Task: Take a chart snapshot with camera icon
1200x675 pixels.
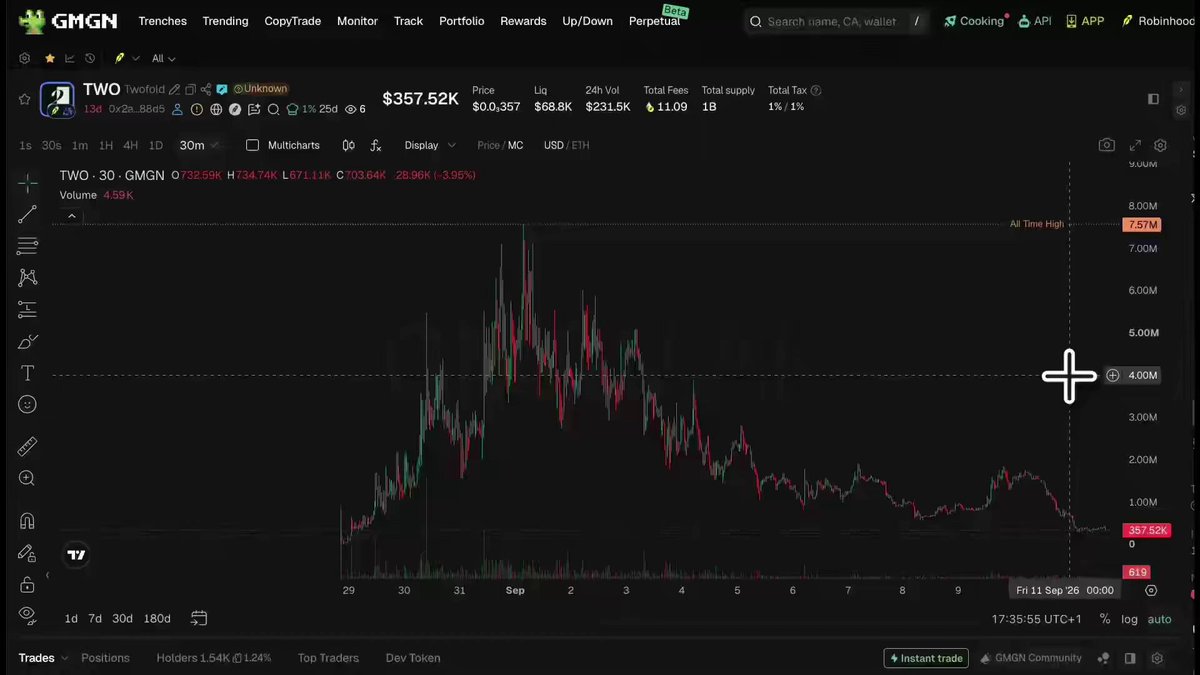Action: [x=1106, y=145]
